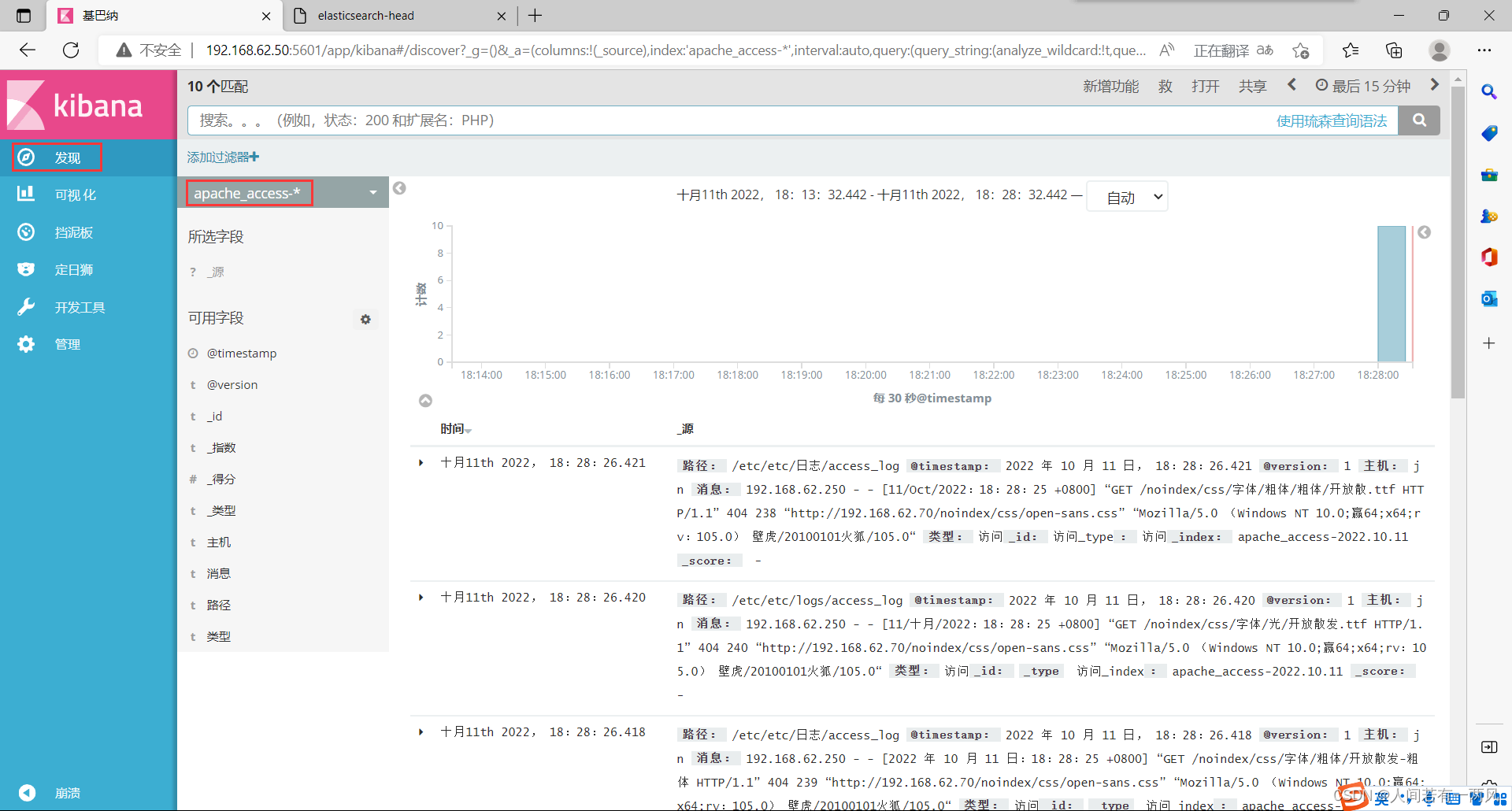Click the search magnifier button in query bar

pos(1419,120)
